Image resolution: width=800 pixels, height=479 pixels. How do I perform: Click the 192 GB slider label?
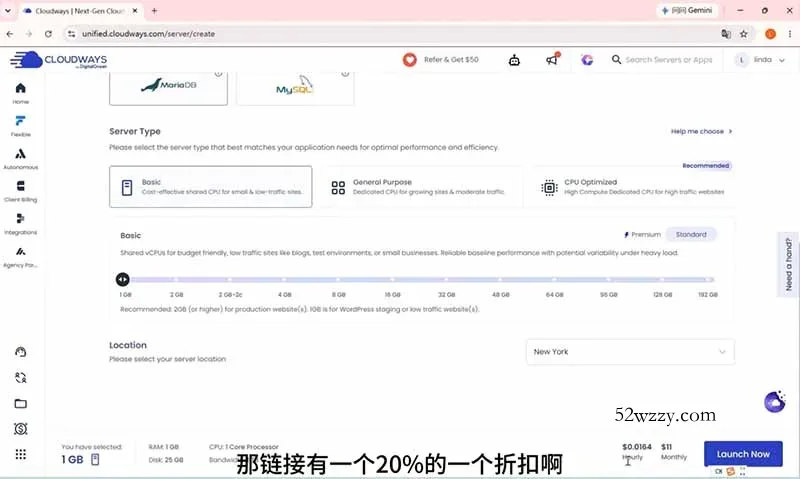click(708, 295)
